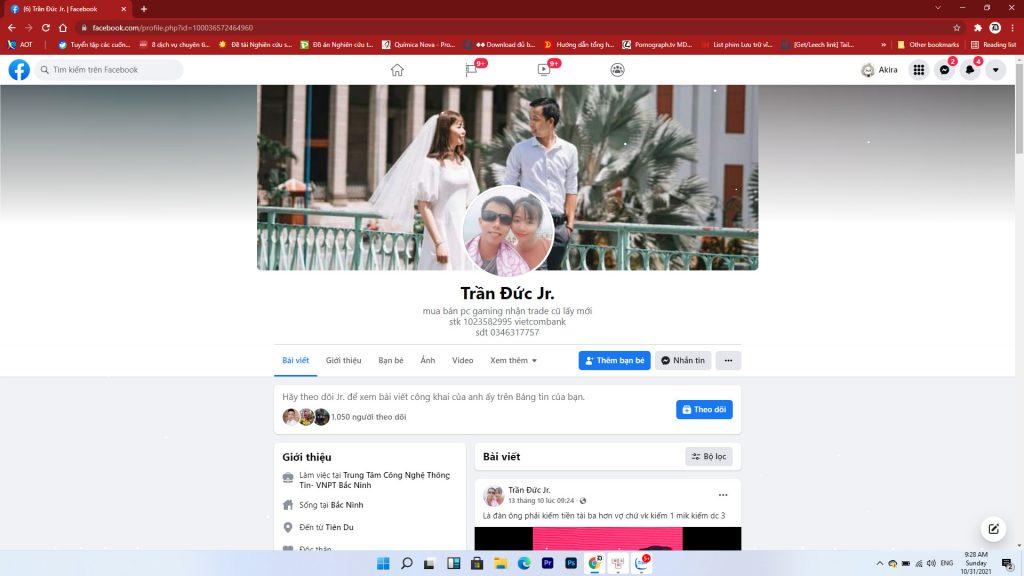This screenshot has width=1024, height=576.
Task: Click the address bar URL
Action: point(172,27)
